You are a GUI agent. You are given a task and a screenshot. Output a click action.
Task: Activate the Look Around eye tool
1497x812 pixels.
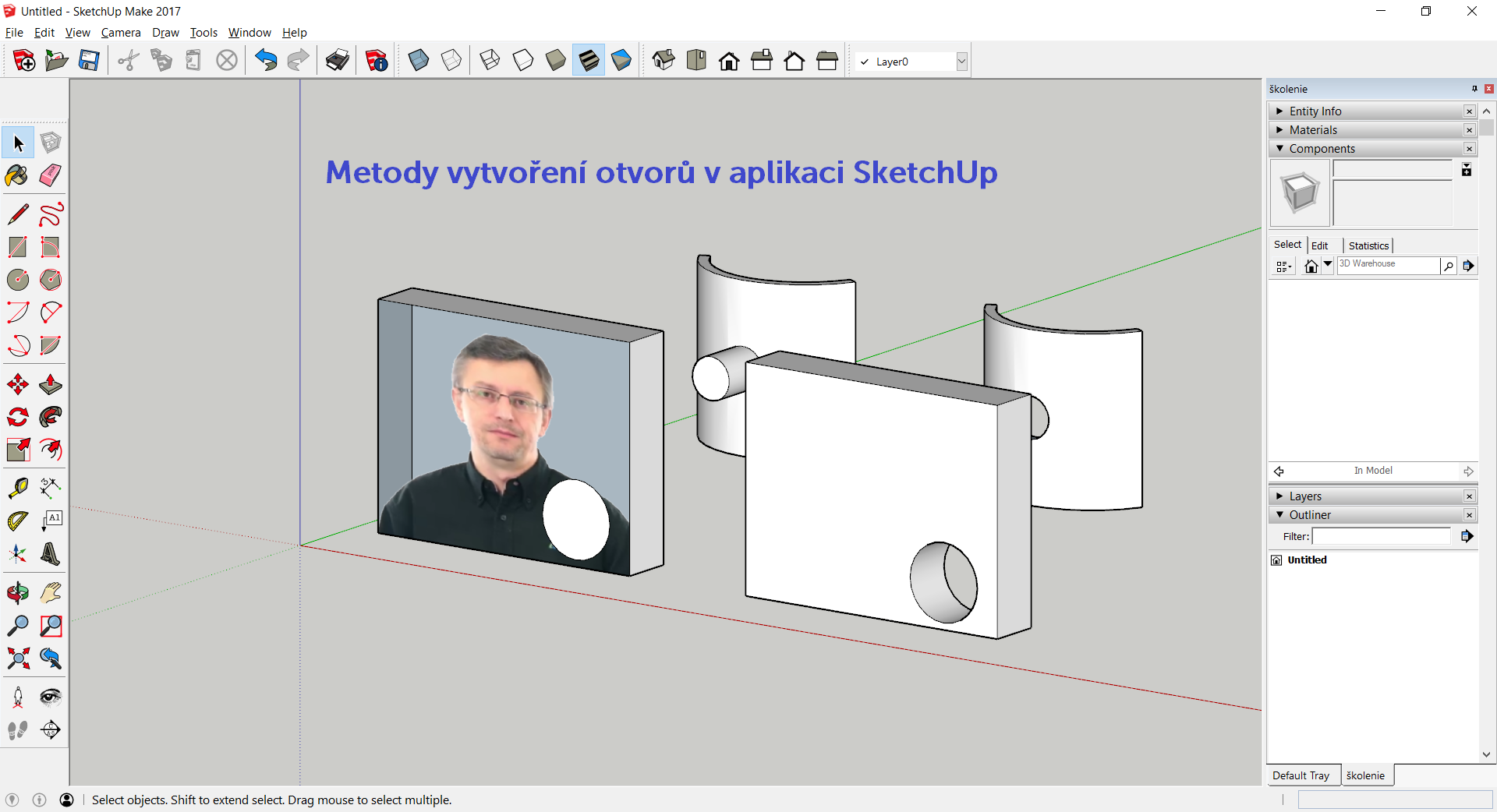click(x=51, y=697)
